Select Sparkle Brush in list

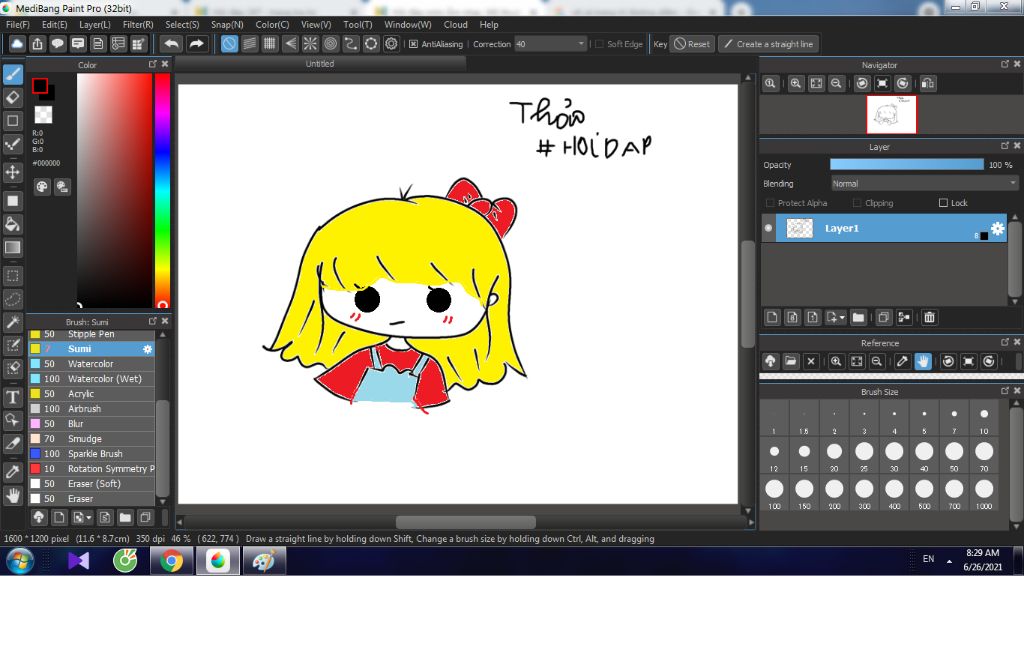pos(91,454)
